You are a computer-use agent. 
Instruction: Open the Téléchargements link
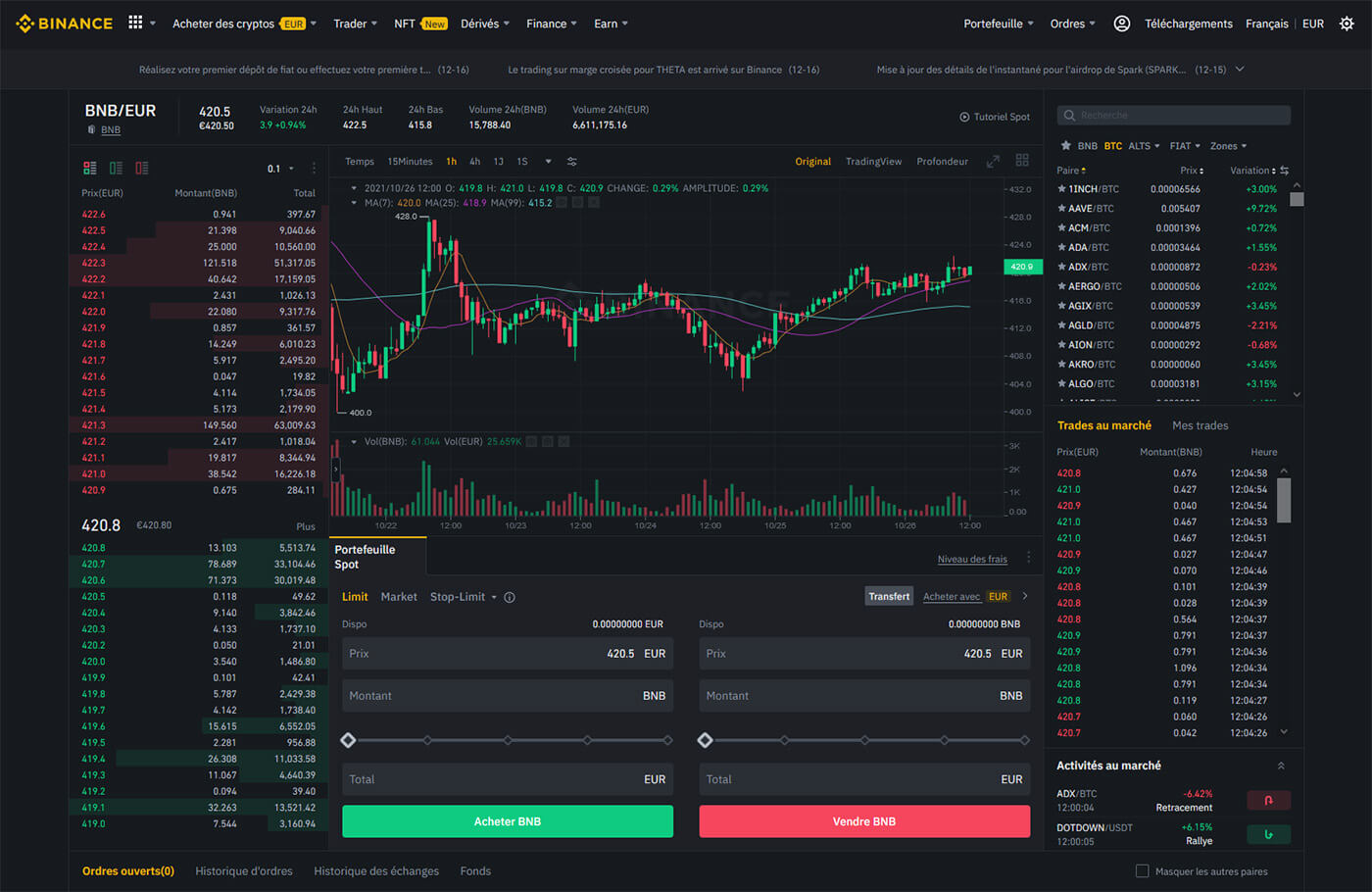coord(1189,24)
